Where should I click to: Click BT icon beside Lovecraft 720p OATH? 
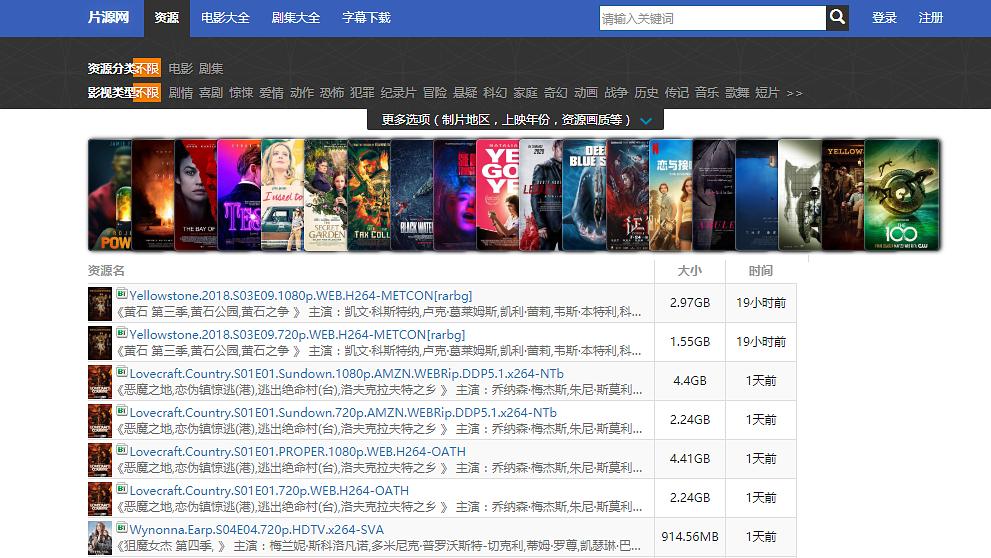coord(122,489)
